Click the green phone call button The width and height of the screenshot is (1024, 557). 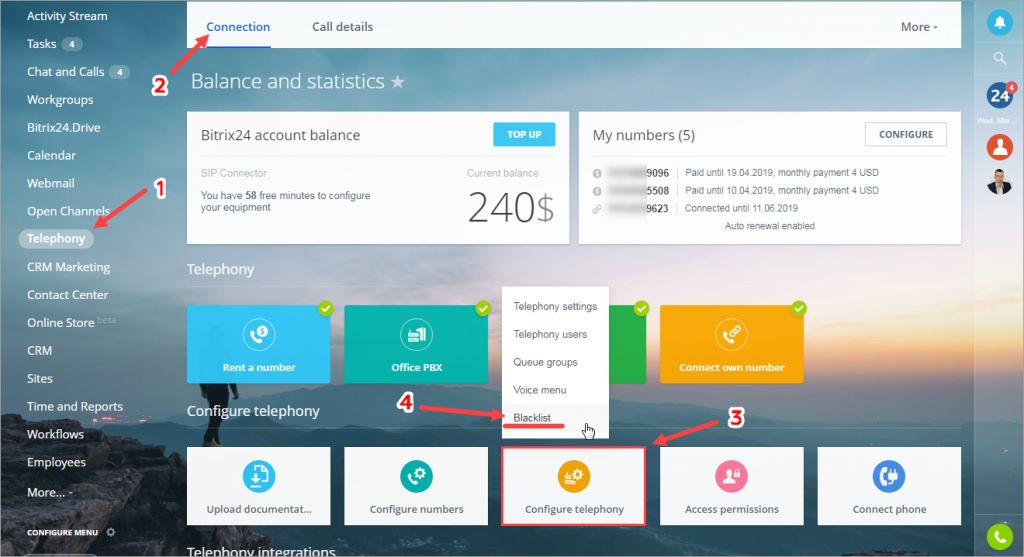999,537
